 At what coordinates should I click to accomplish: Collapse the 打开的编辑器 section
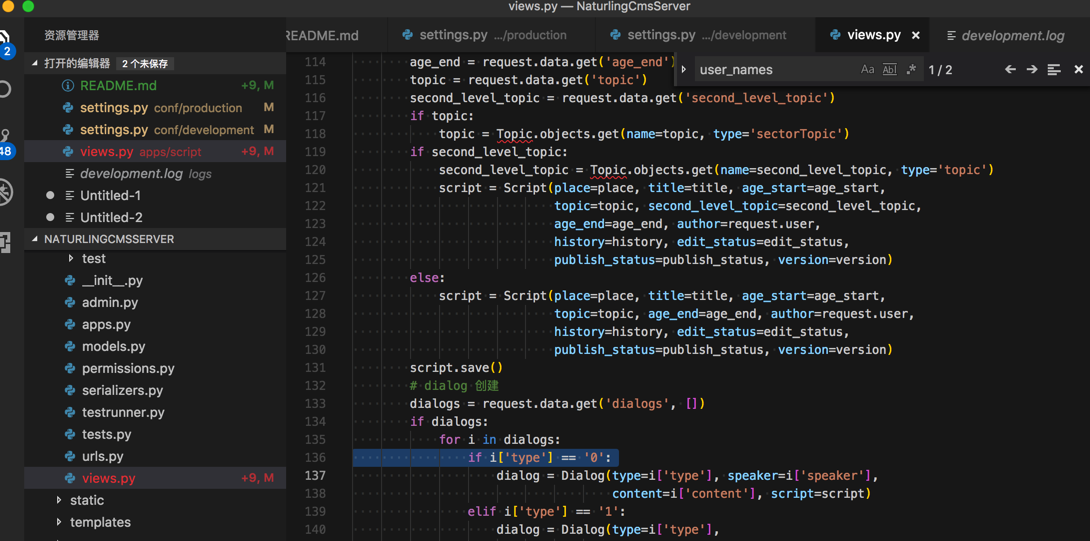click(35, 63)
